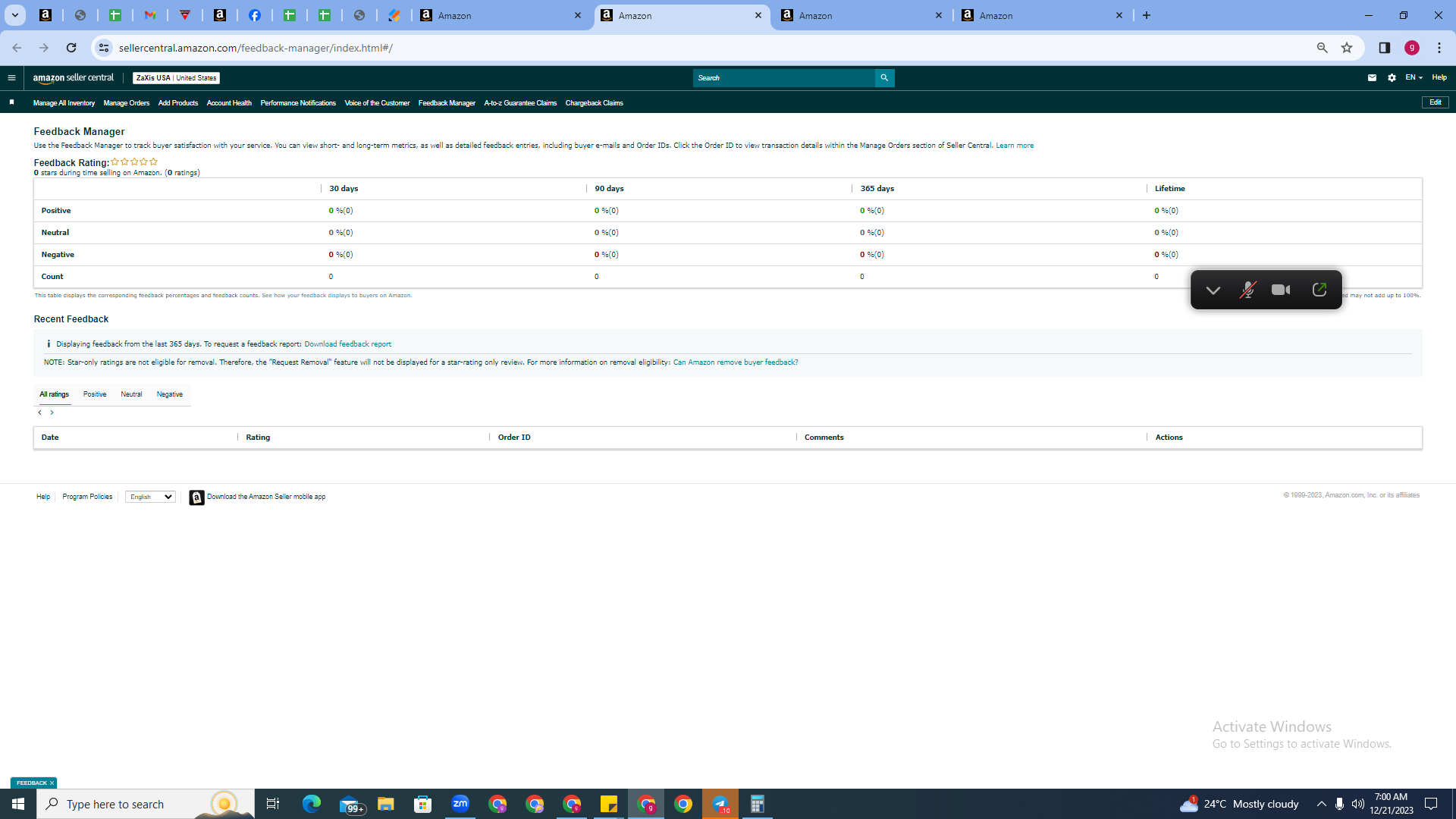This screenshot has height=819, width=1456.
Task: Open Chargeback Claims
Action: (594, 103)
